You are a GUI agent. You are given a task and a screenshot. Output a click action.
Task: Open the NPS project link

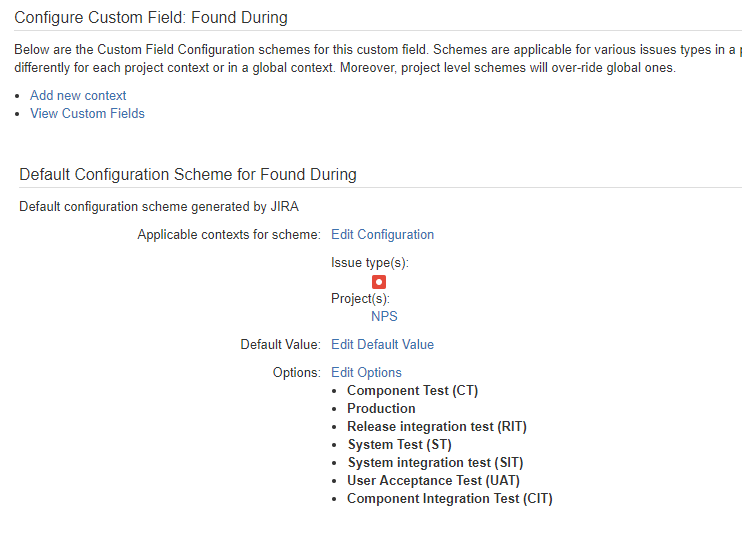point(384,316)
